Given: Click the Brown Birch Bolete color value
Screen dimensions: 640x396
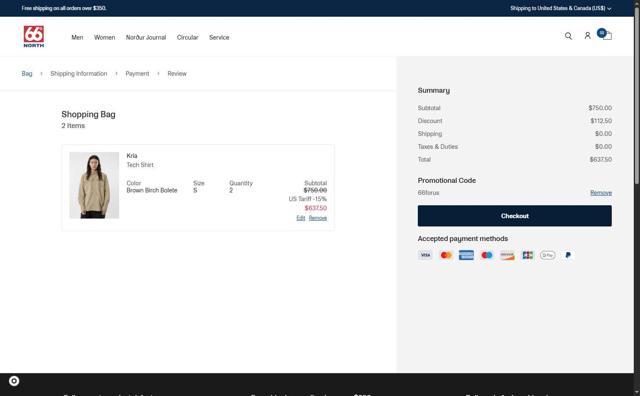Looking at the screenshot, I should 152,190.
